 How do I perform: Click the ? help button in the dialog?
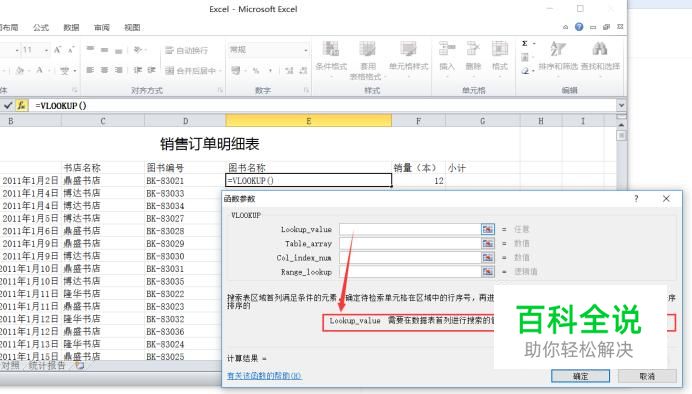pos(636,199)
